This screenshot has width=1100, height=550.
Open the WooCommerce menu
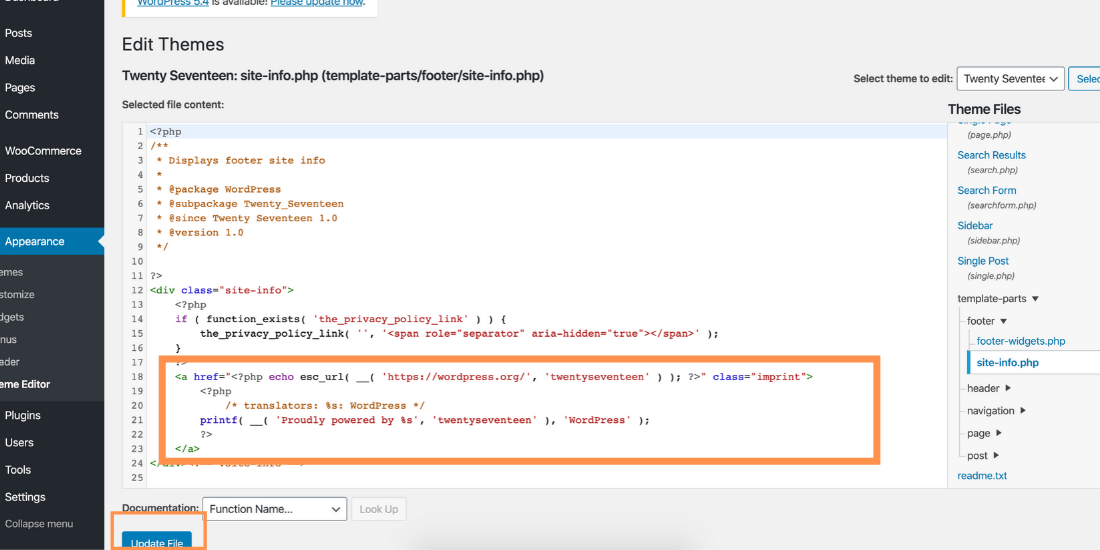pyautogui.click(x=43, y=151)
